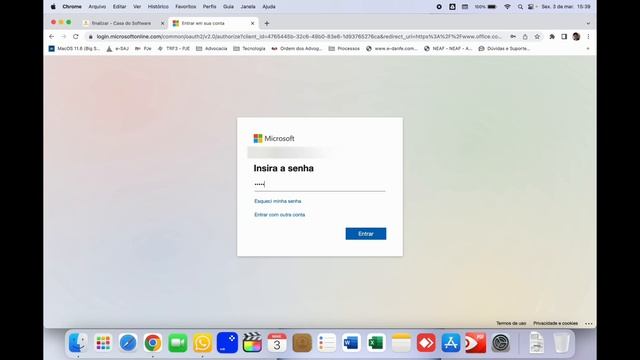The height and width of the screenshot is (360, 640).
Task: Close the Entrar em sua conta tab
Action: [x=252, y=23]
